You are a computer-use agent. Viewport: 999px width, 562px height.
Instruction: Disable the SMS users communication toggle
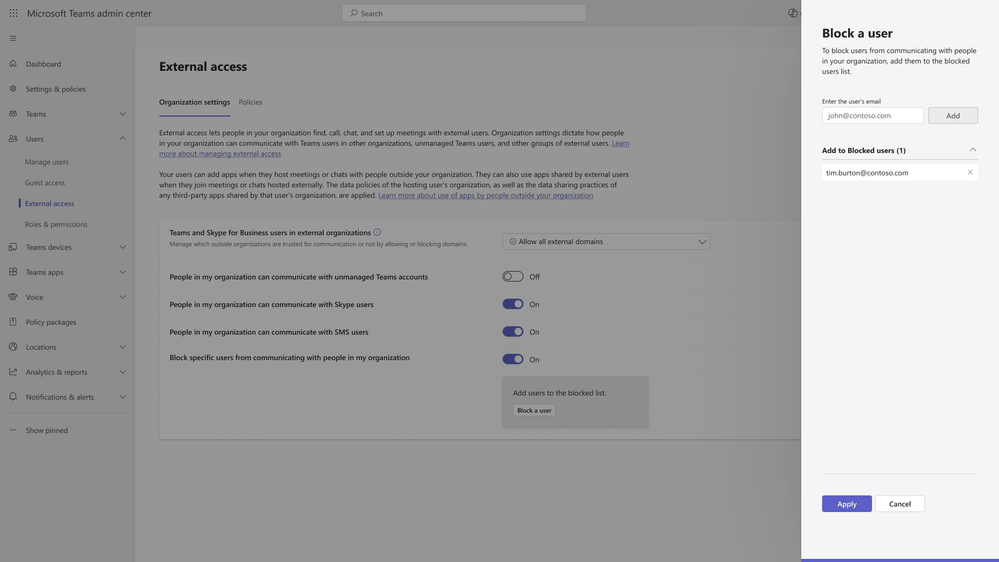pyautogui.click(x=513, y=331)
